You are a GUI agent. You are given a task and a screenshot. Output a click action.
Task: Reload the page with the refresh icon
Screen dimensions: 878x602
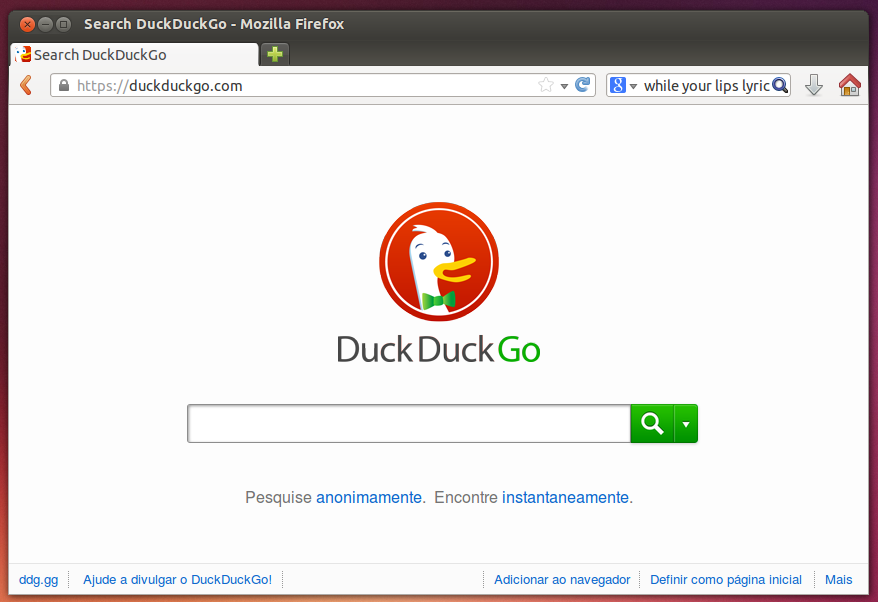point(582,85)
